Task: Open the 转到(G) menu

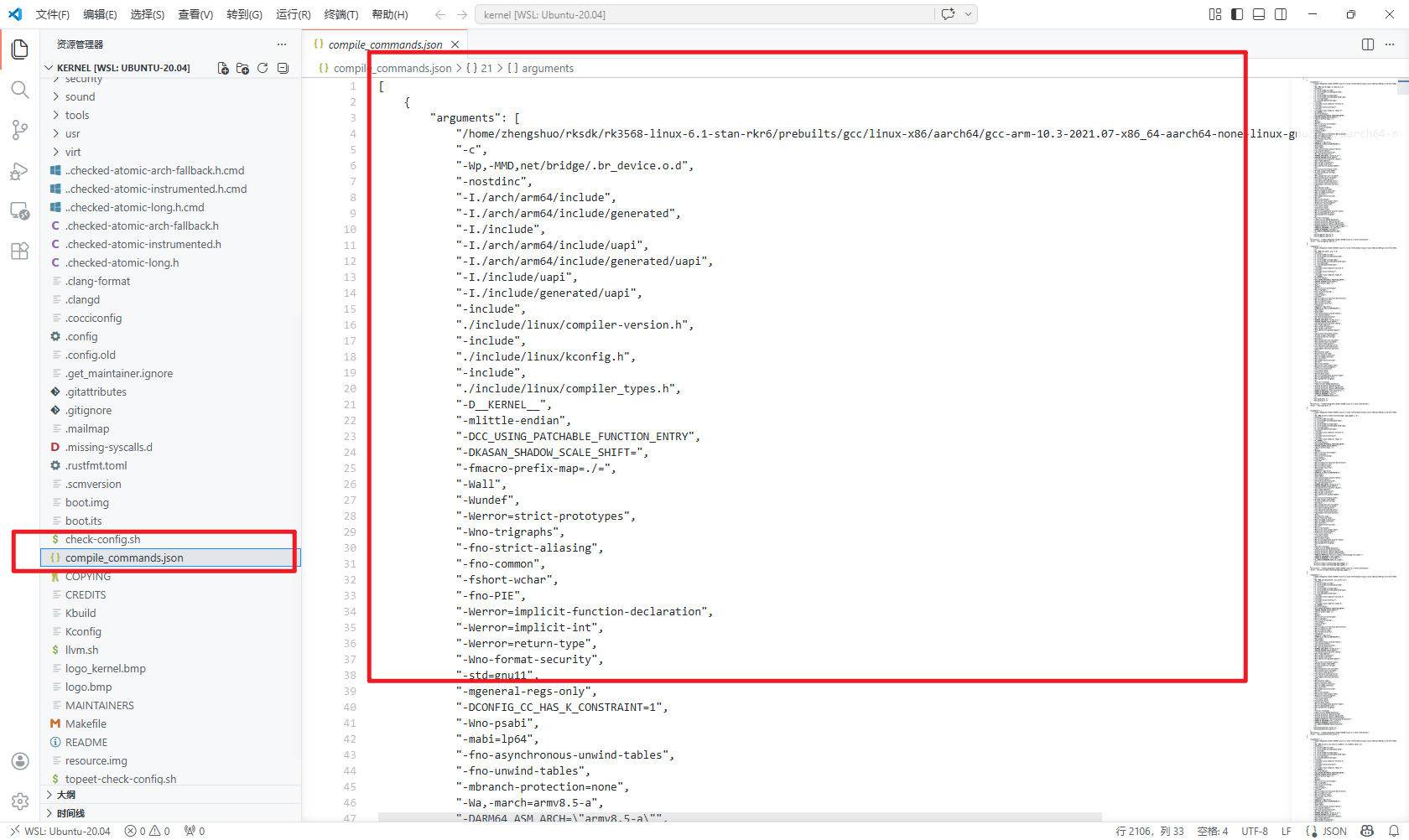Action: 244,14
